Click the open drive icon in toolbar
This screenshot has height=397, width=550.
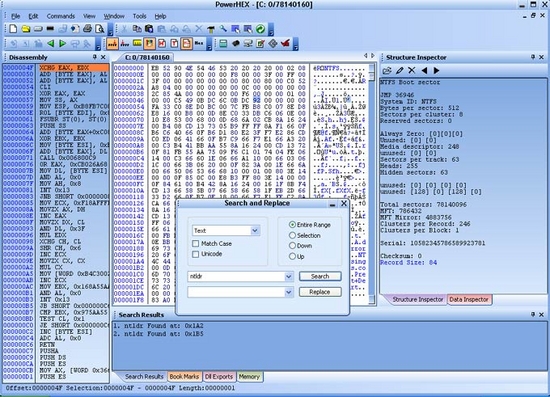(x=38, y=29)
